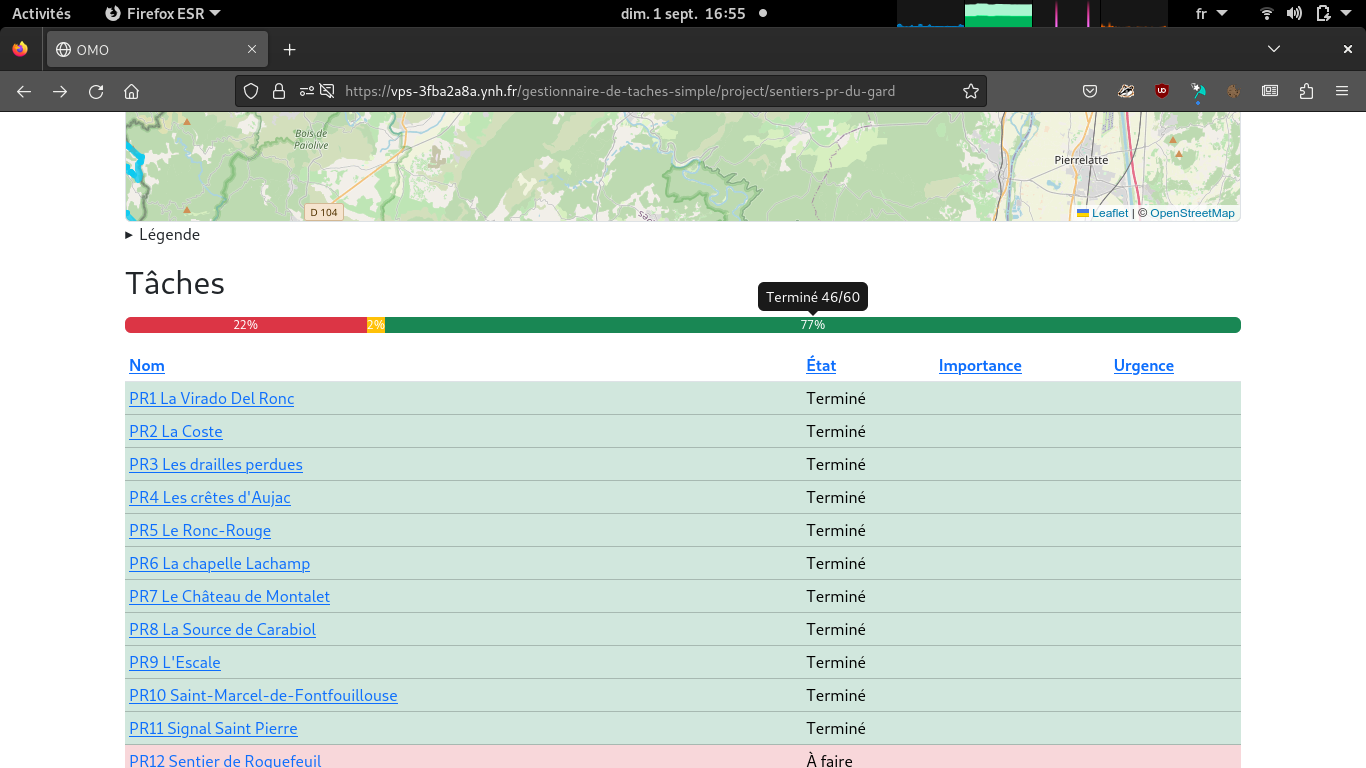Image resolution: width=1366 pixels, height=768 pixels.
Task: Open the extensions puzzle-piece menu
Action: point(1306,91)
